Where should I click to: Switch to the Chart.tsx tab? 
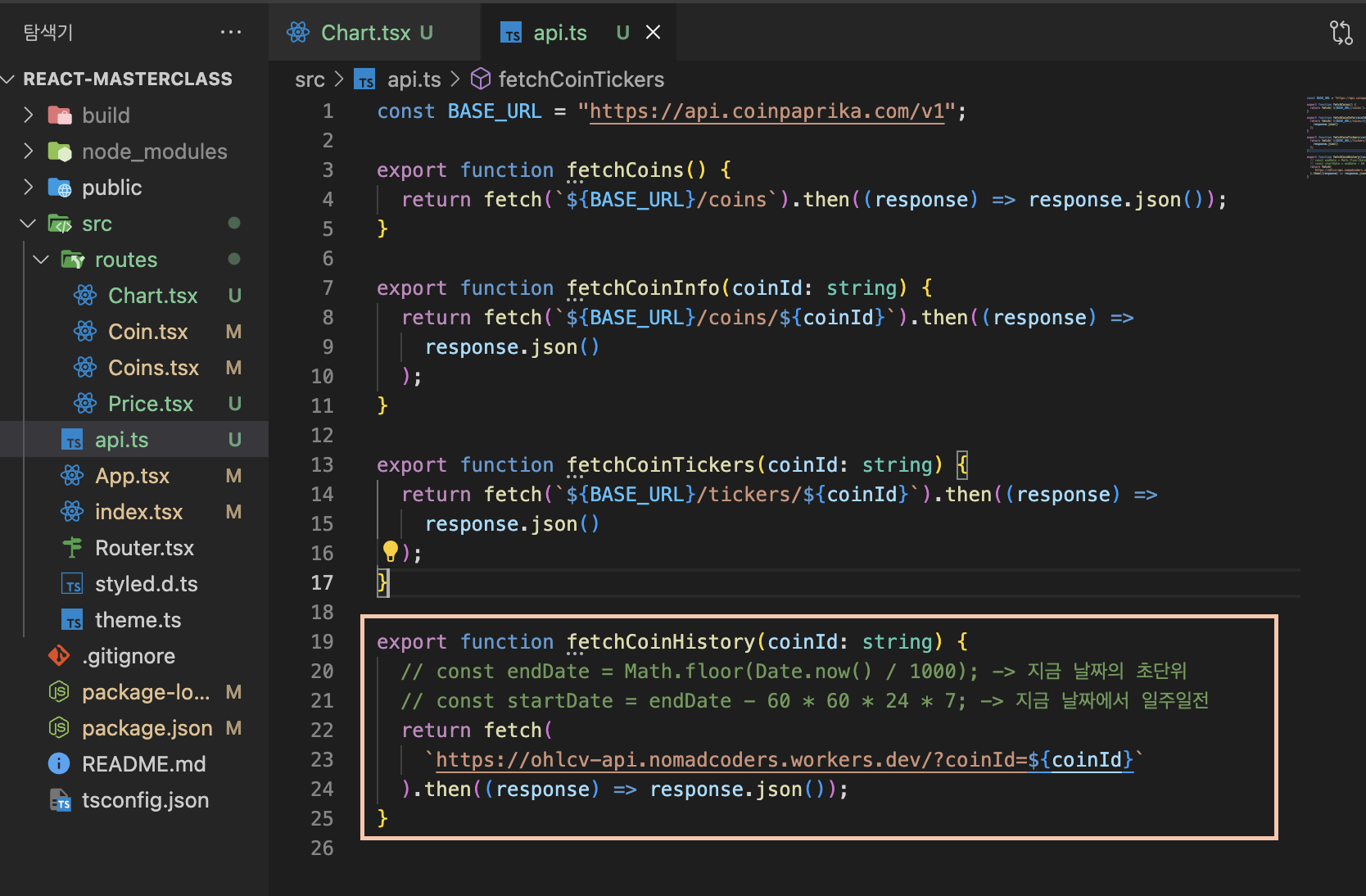point(364,33)
